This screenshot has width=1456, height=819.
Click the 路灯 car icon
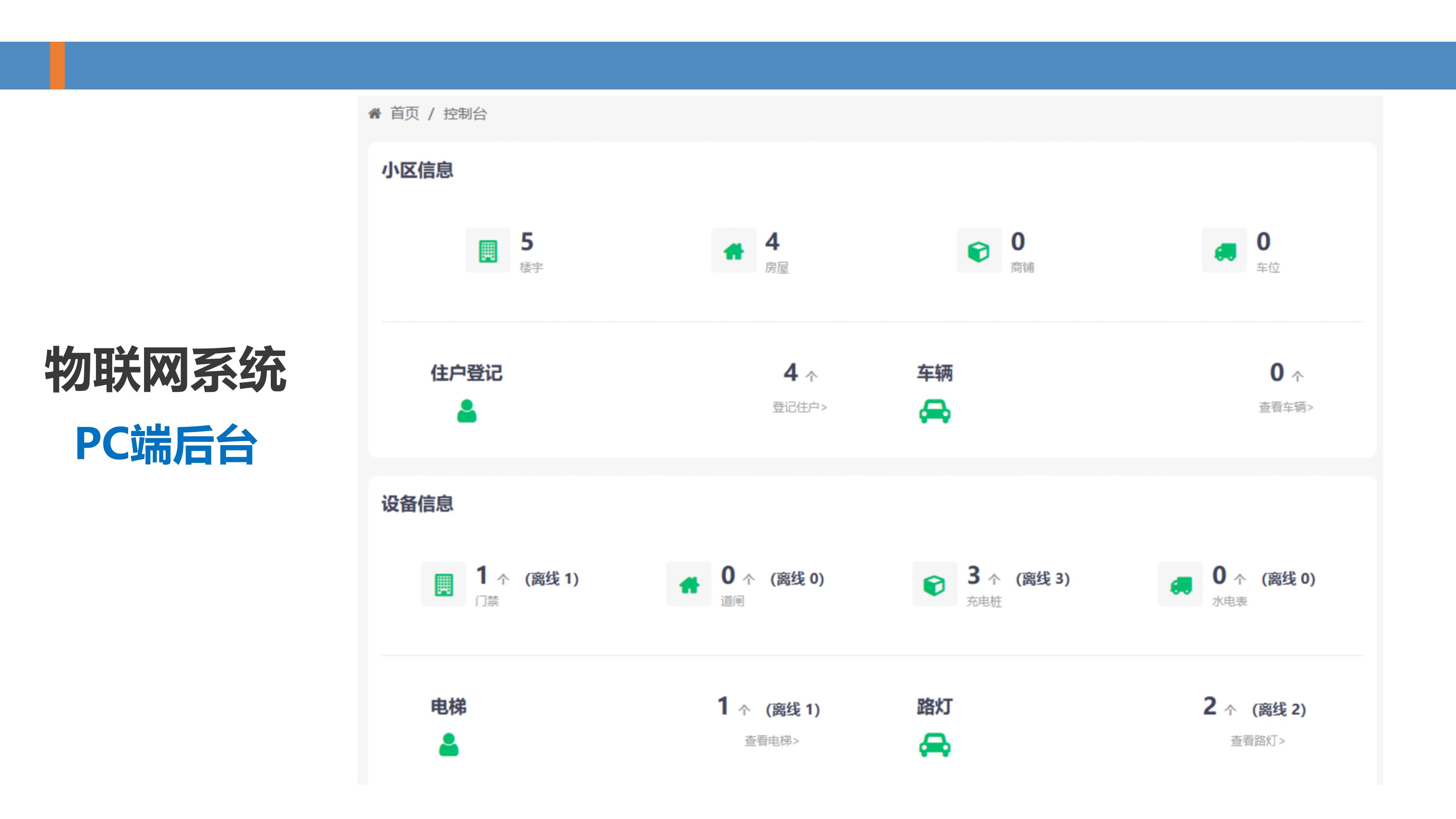click(x=934, y=744)
